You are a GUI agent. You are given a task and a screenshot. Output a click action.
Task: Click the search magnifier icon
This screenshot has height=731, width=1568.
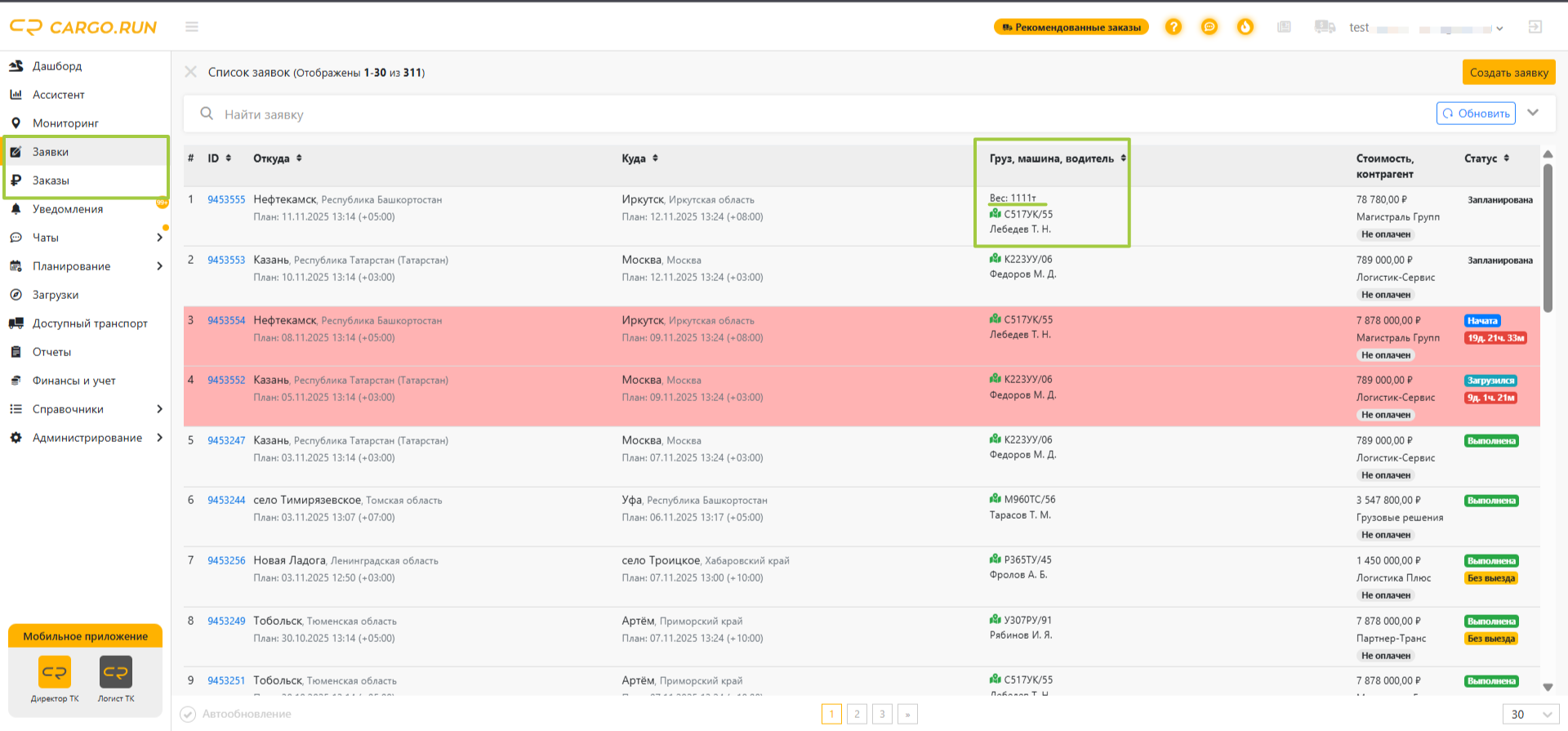pos(207,114)
